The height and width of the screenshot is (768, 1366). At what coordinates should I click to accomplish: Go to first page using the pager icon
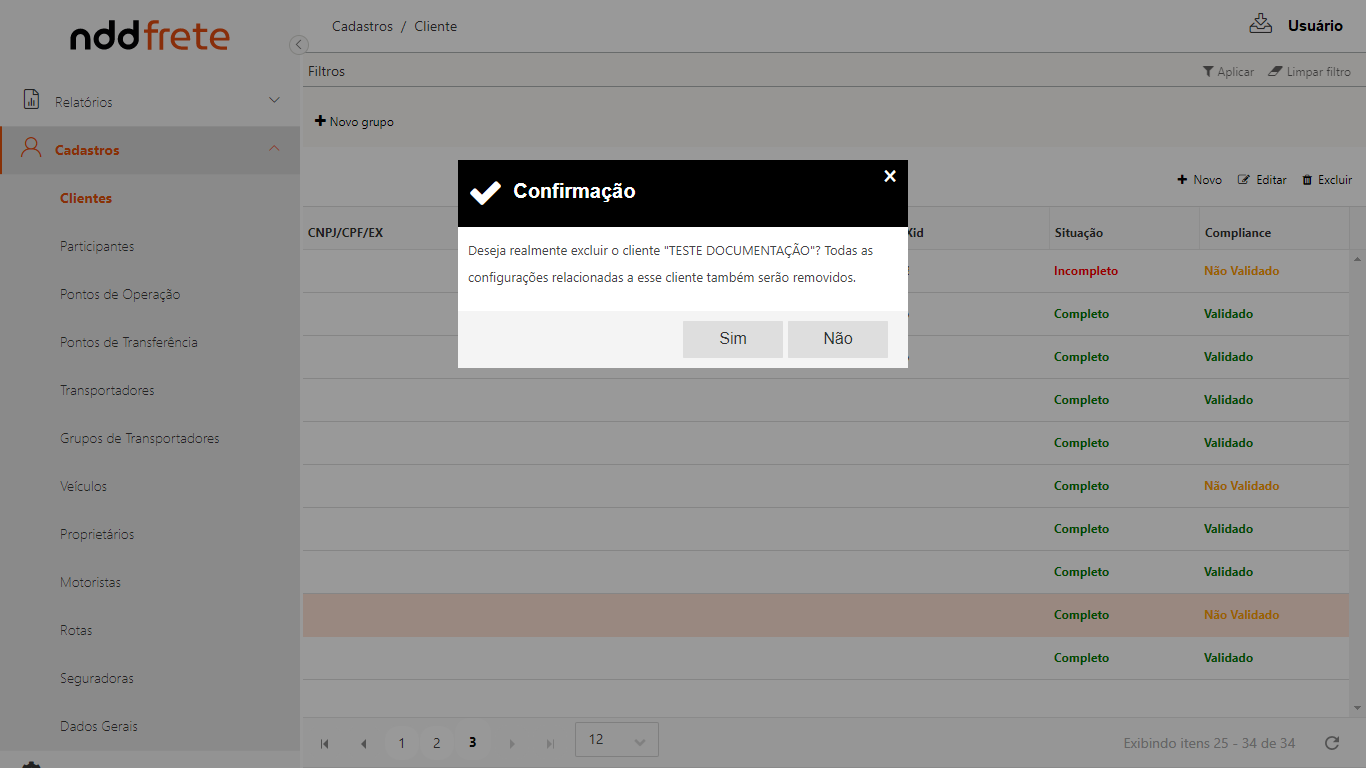point(325,743)
